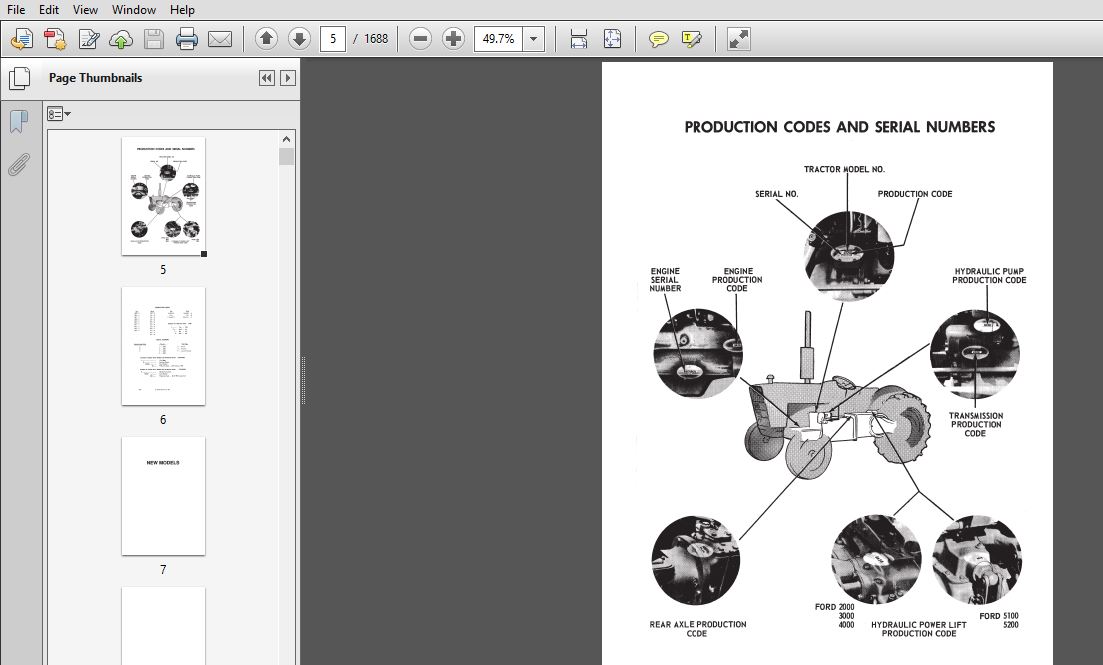Click the "Page Thumbnails" panel title
The width and height of the screenshot is (1103, 665).
coord(96,78)
